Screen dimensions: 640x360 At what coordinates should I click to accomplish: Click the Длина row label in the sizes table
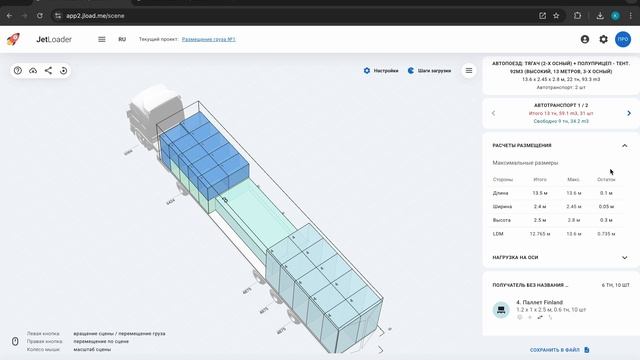(500, 193)
